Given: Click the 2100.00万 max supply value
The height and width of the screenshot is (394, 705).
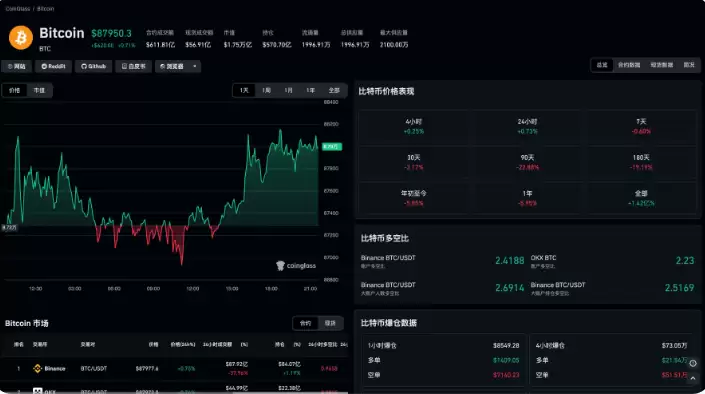Looking at the screenshot, I should (x=394, y=45).
